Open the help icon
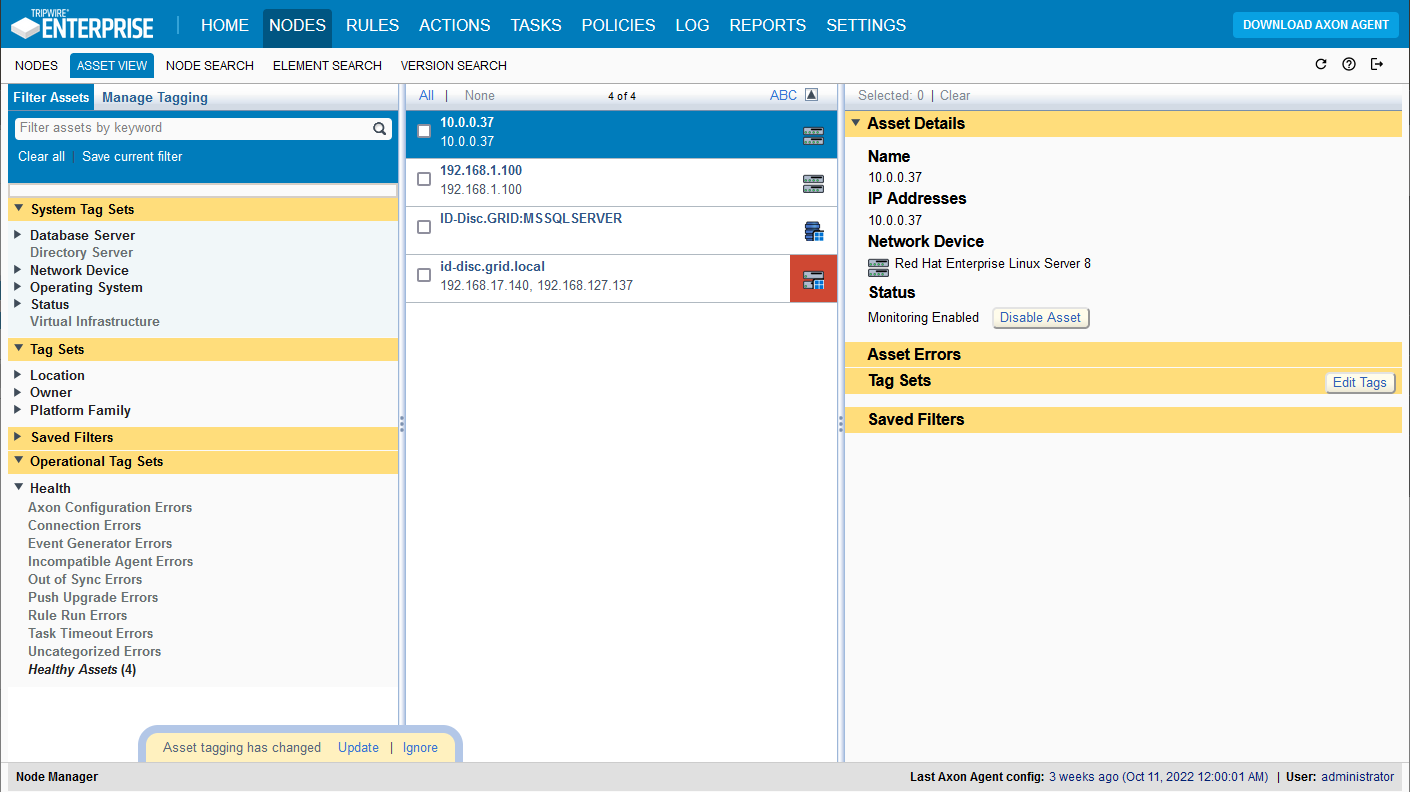Viewport: 1410px width, 792px height. pyautogui.click(x=1349, y=63)
